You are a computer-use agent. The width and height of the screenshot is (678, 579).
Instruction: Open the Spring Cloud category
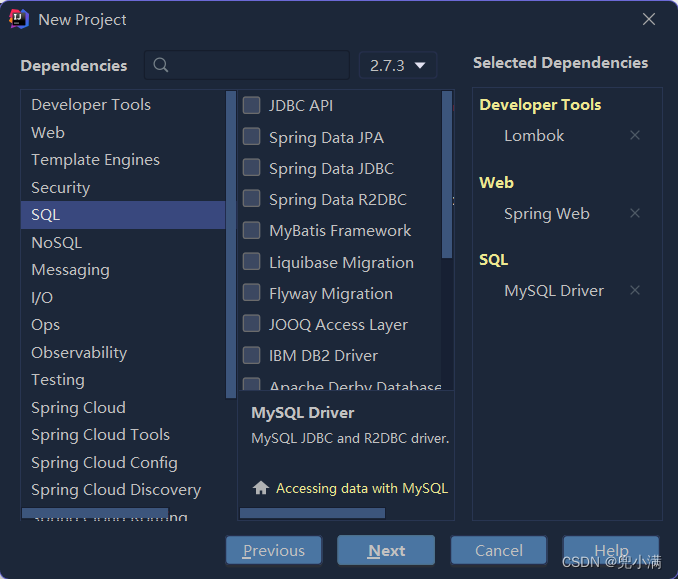(123, 407)
